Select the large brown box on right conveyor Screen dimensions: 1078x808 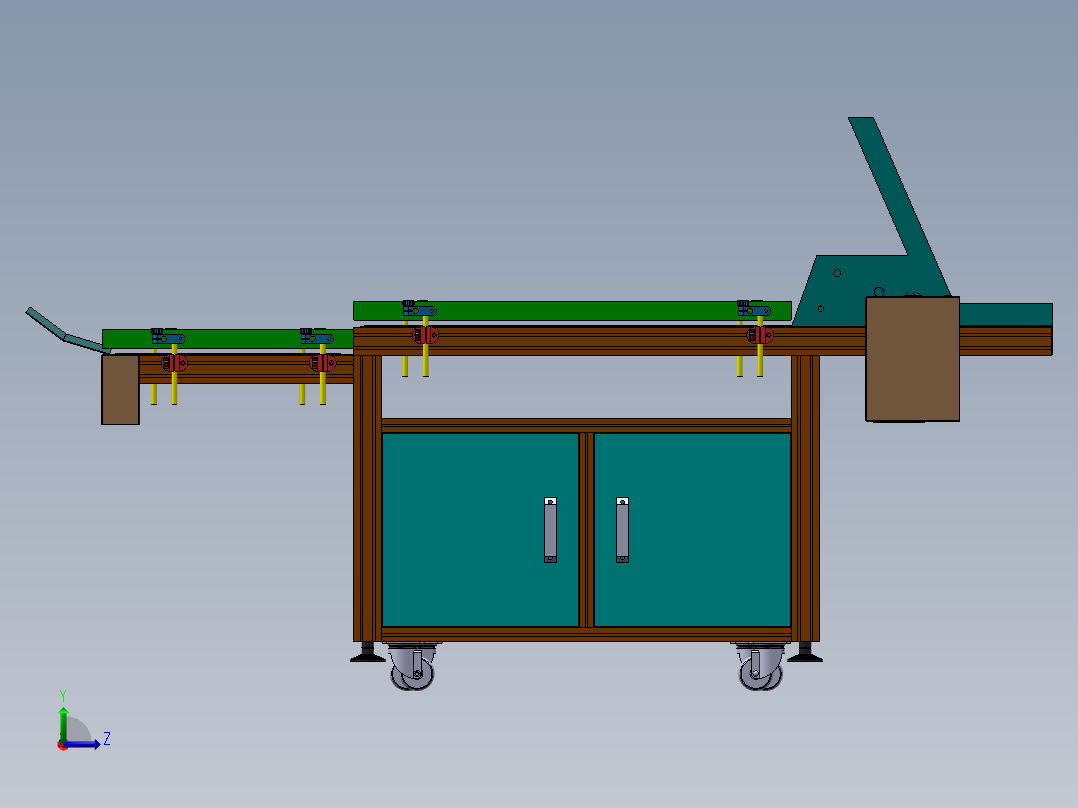[912, 359]
